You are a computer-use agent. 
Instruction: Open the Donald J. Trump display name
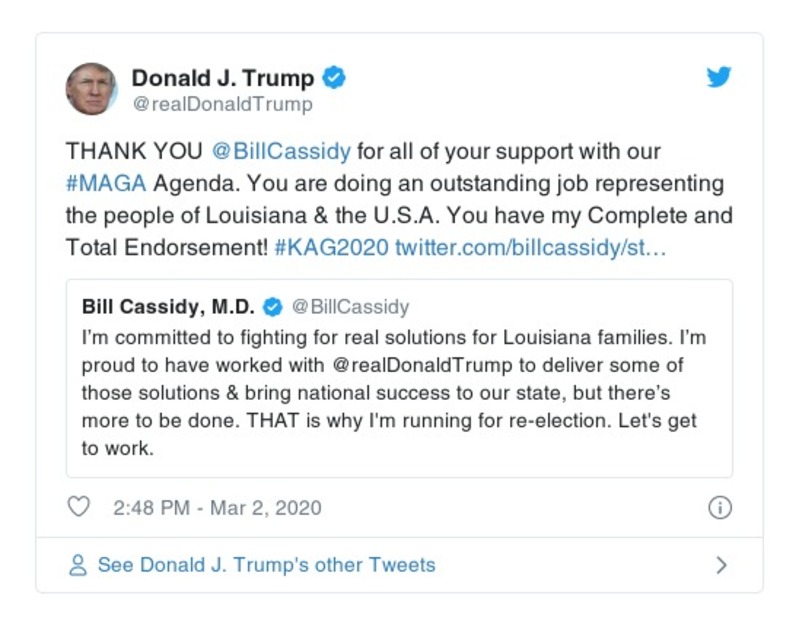(x=223, y=77)
